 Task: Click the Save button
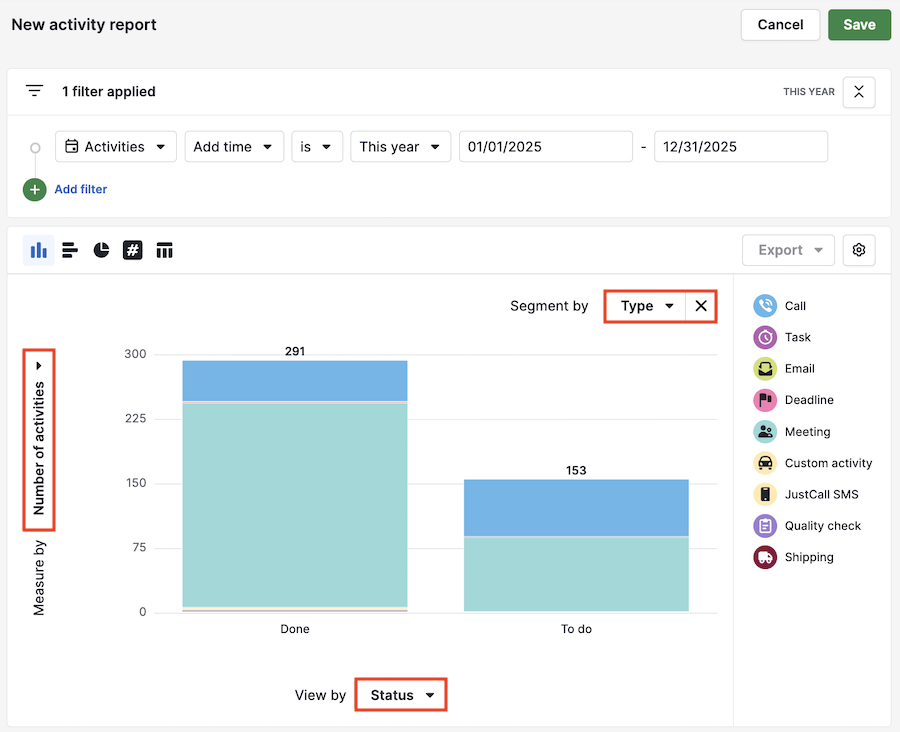click(x=859, y=25)
